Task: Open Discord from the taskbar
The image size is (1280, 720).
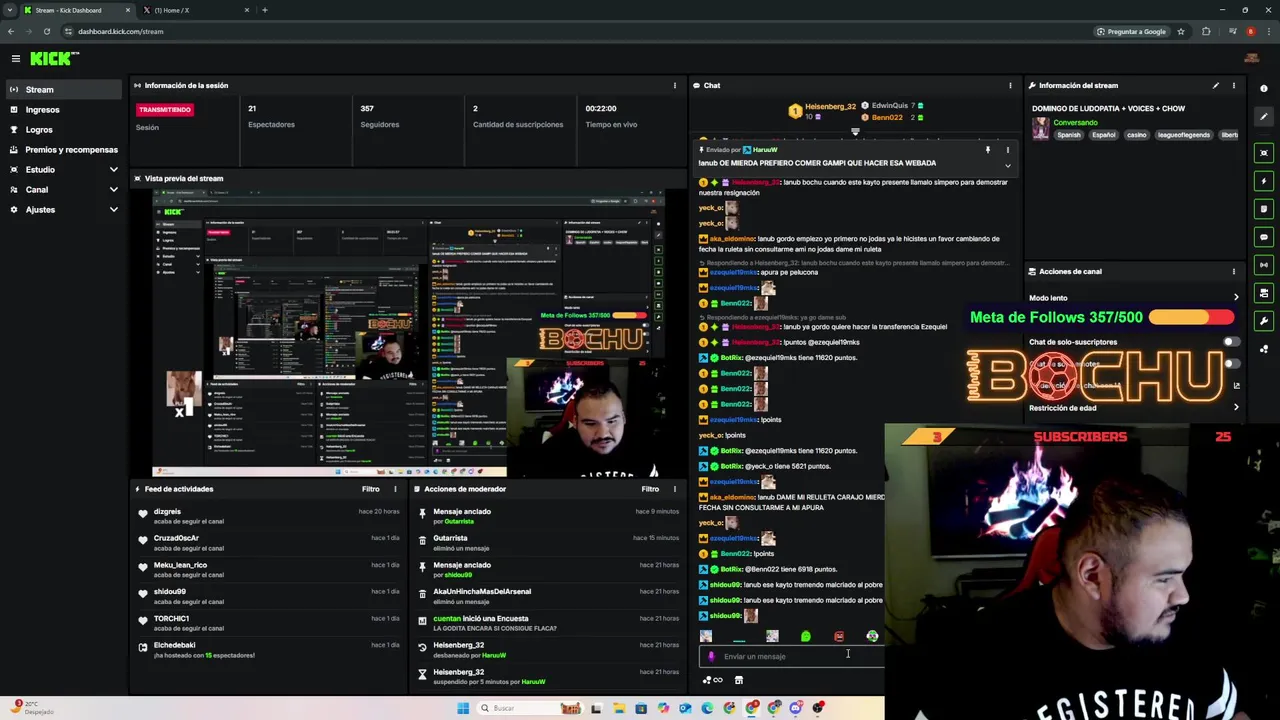Action: [796, 708]
